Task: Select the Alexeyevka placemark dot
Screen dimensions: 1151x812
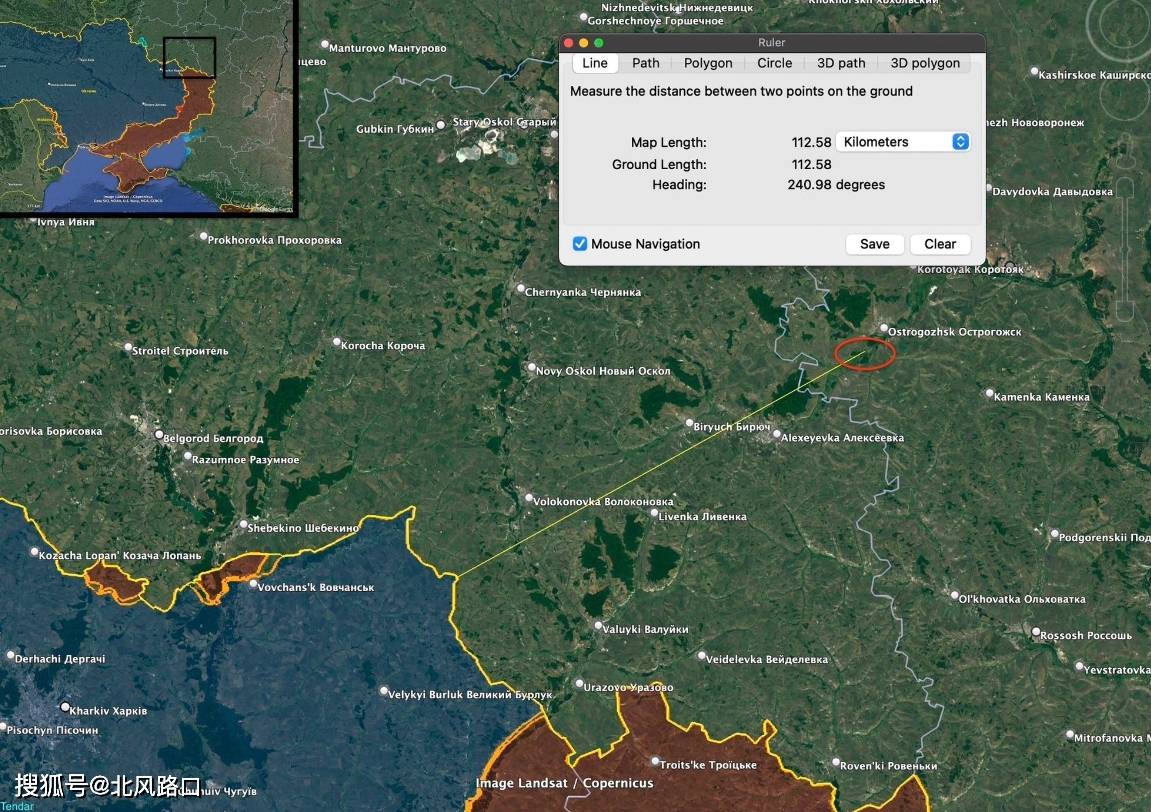Action: coord(777,434)
